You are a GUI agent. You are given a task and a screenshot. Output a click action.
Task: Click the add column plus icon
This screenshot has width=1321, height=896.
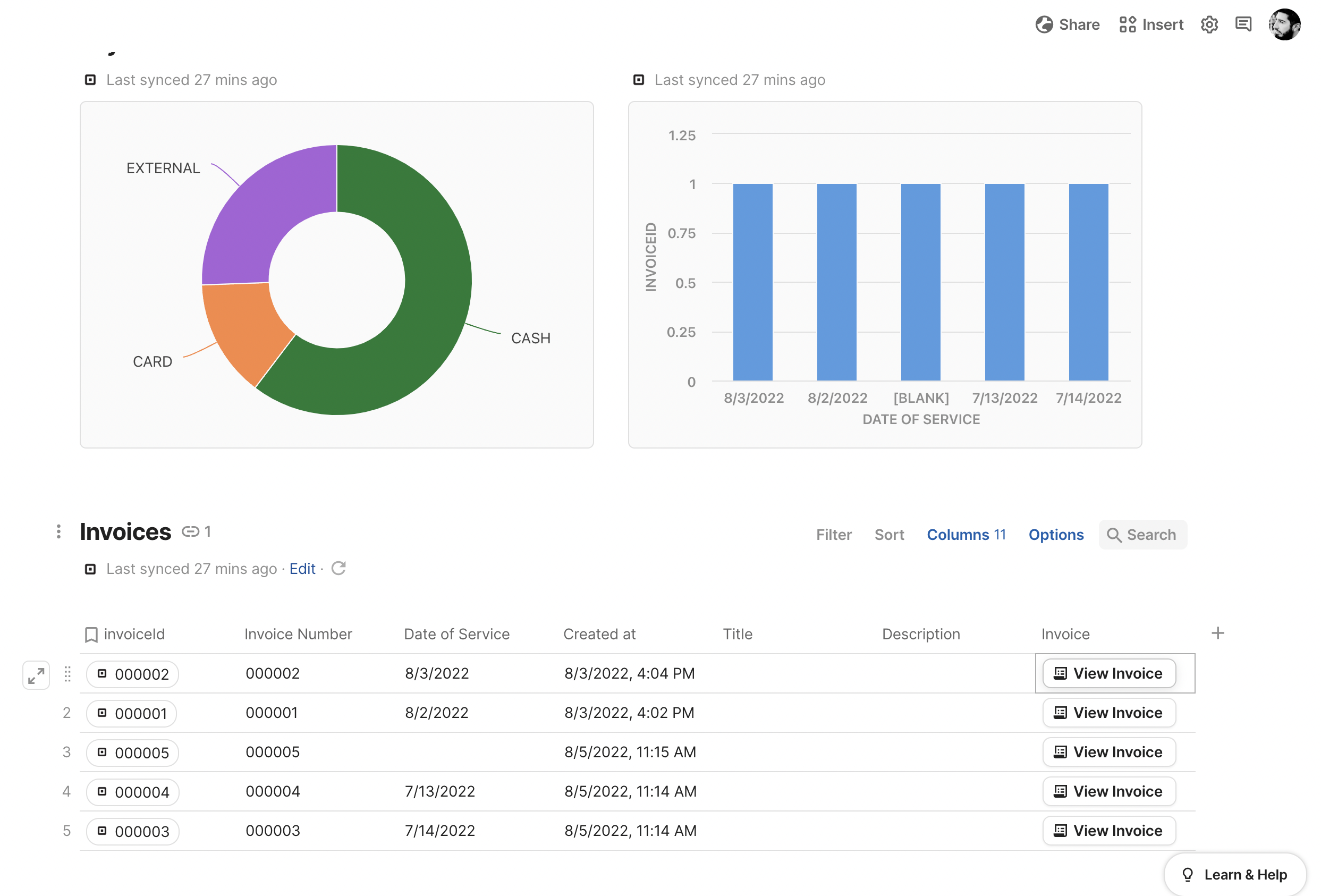(x=1217, y=633)
